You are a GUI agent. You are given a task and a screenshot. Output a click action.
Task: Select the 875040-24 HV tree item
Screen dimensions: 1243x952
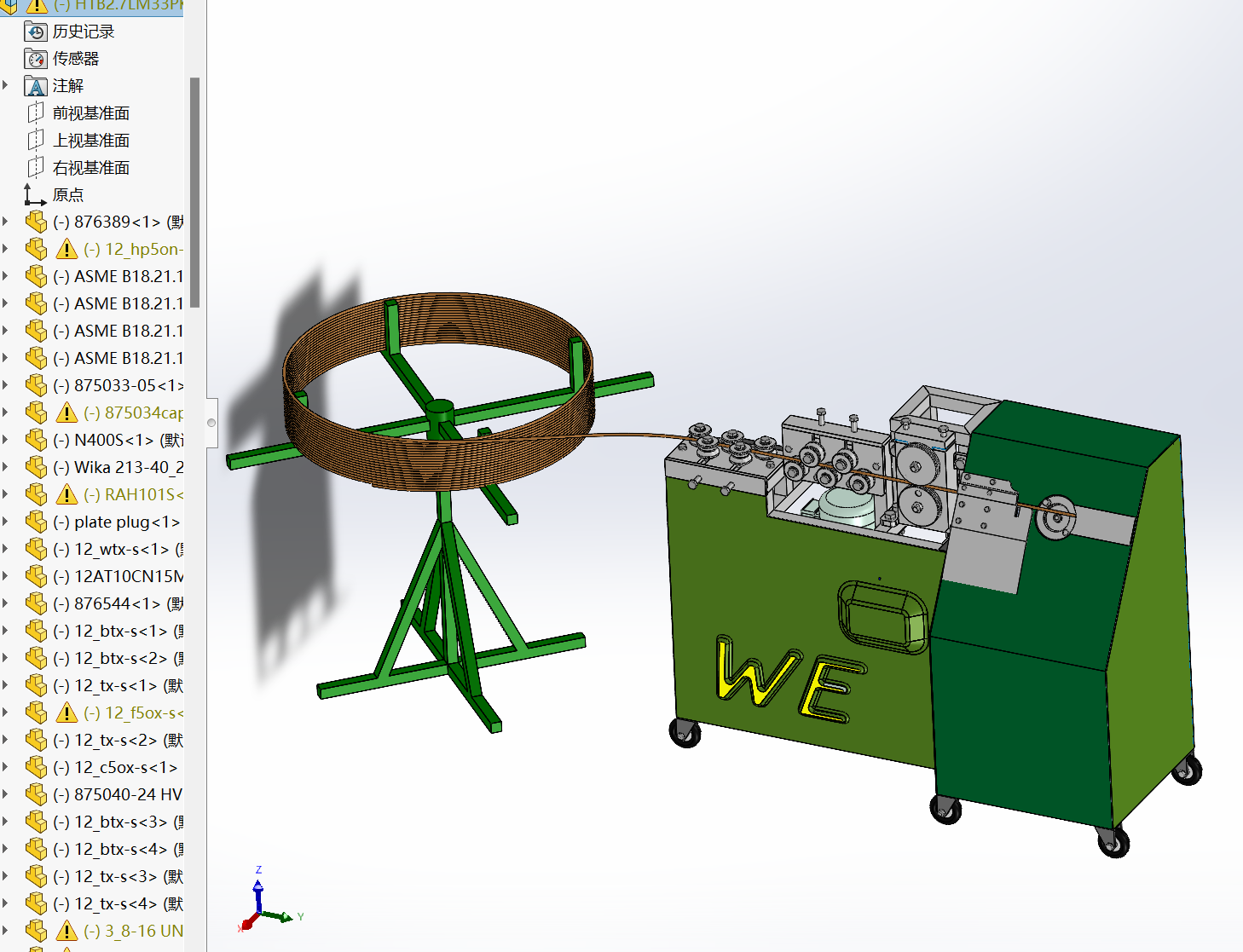point(128,795)
